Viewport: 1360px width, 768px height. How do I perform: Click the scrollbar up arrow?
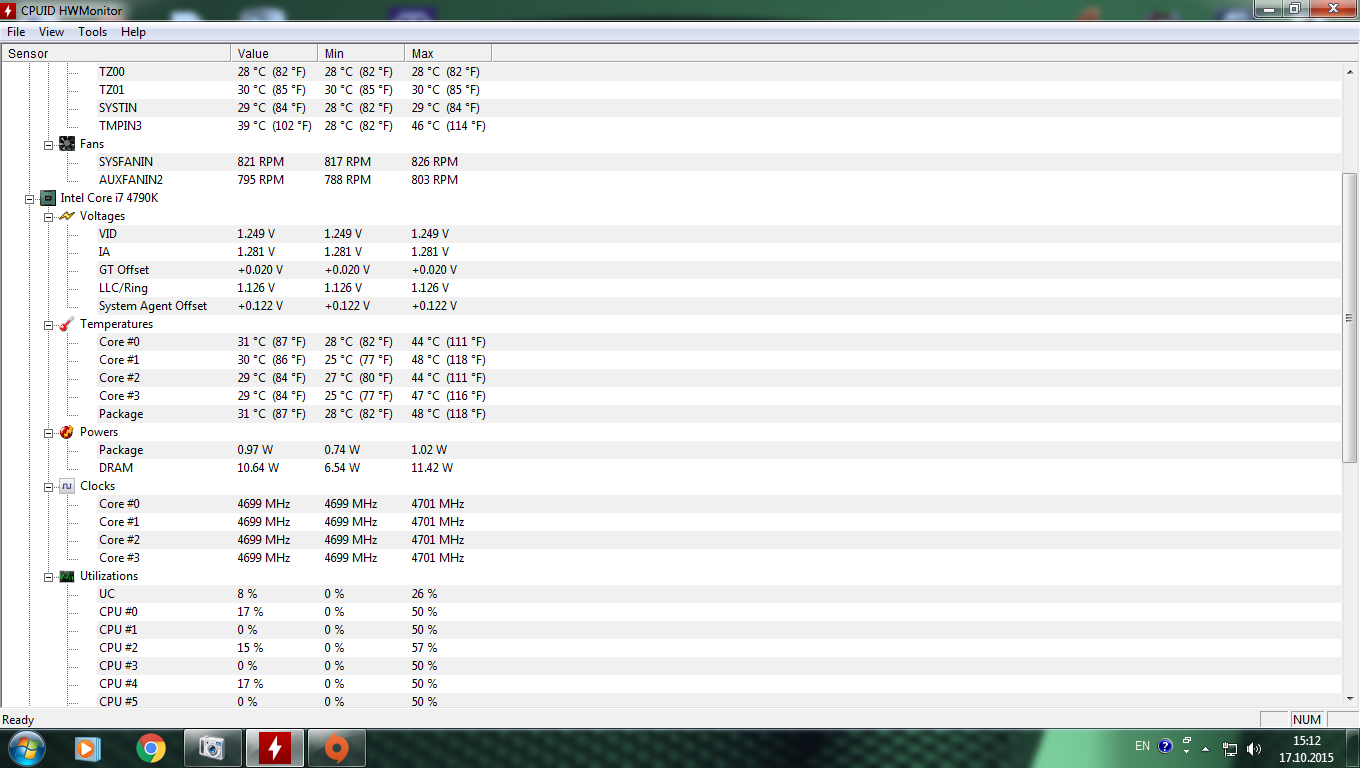[x=1349, y=72]
